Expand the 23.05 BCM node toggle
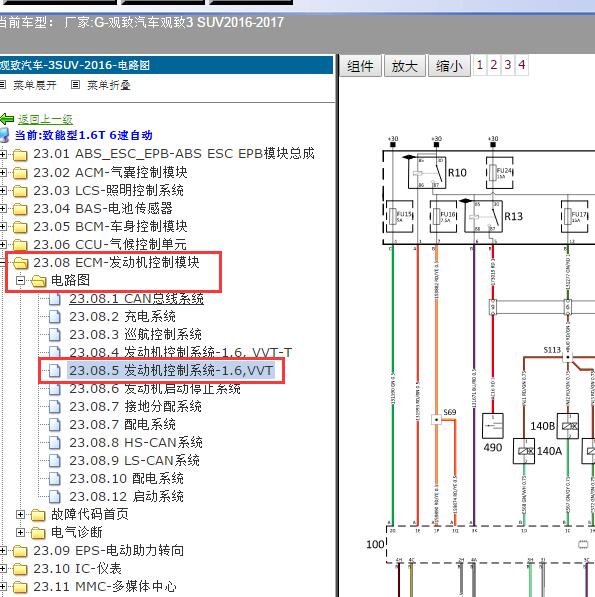Viewport: 595px width, 597px height. 3,227
